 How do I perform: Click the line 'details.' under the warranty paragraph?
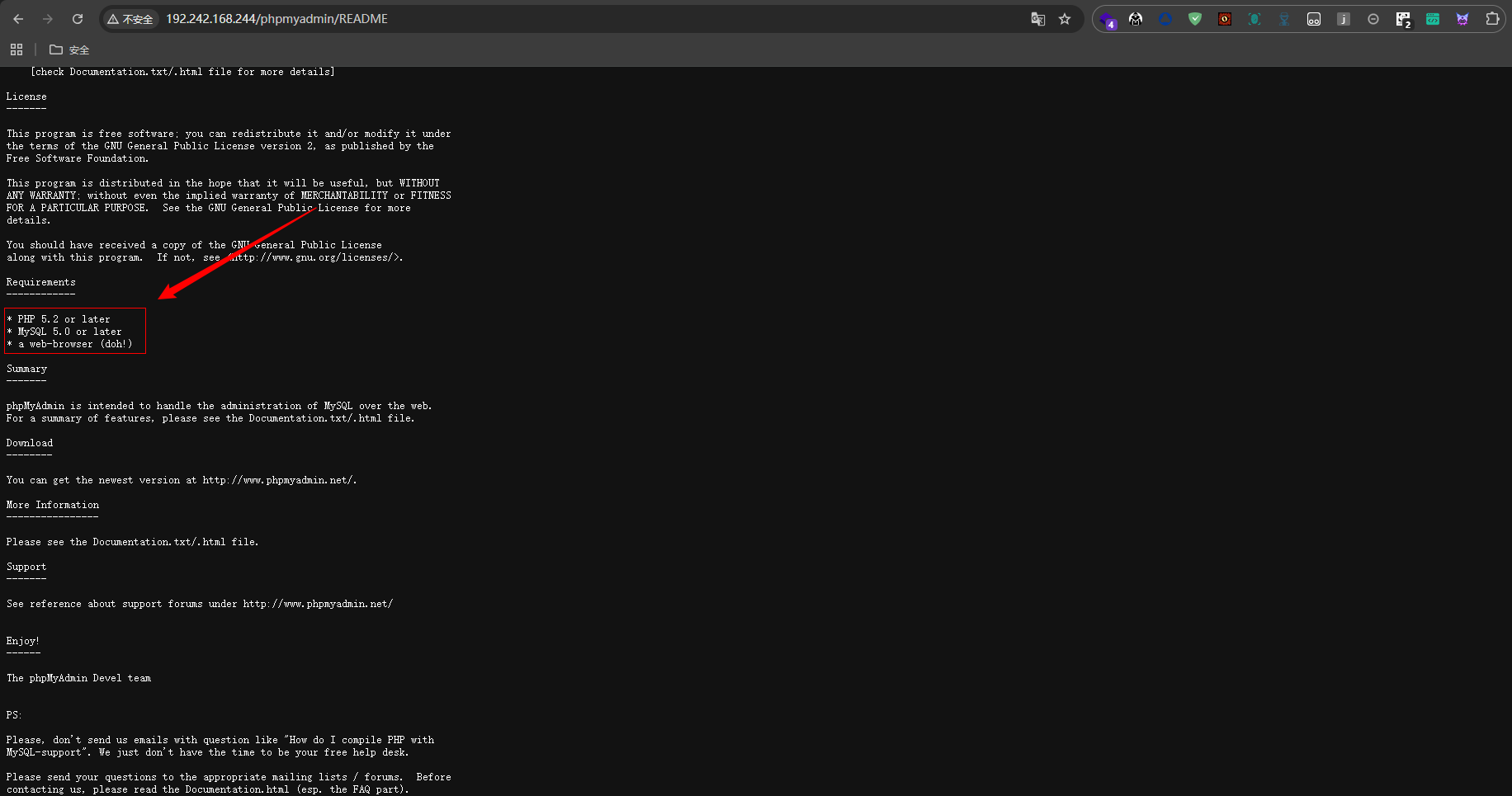click(x=29, y=220)
